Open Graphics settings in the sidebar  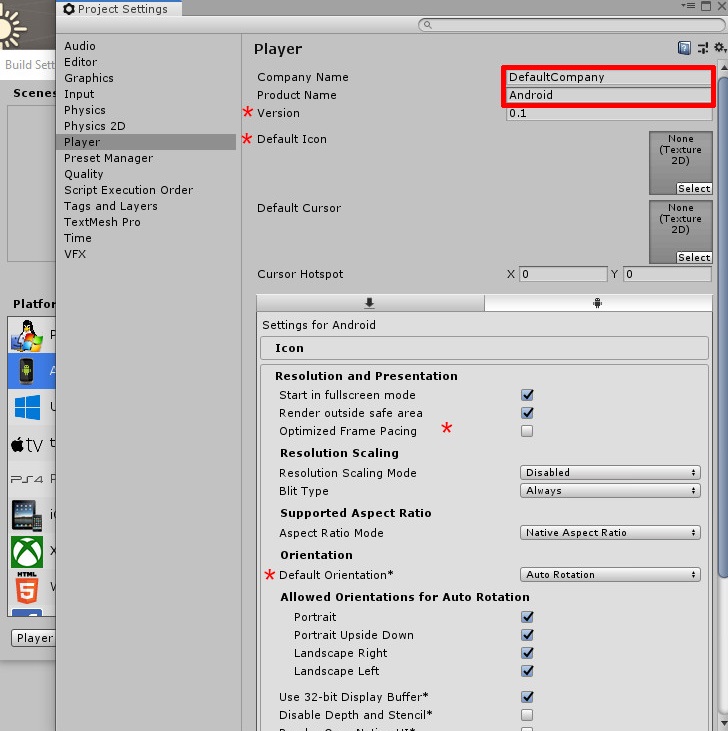89,78
